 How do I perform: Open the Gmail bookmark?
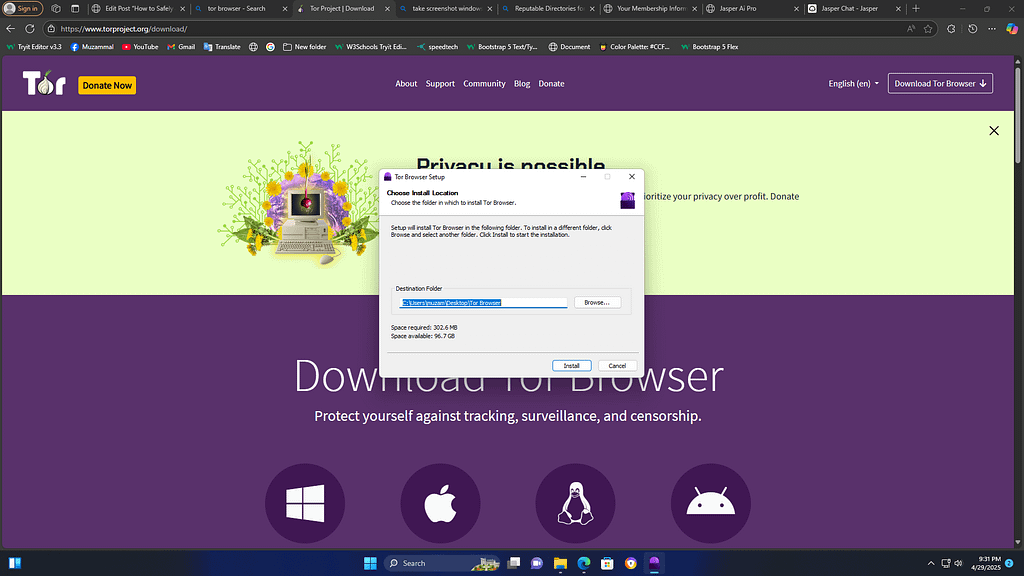point(181,47)
